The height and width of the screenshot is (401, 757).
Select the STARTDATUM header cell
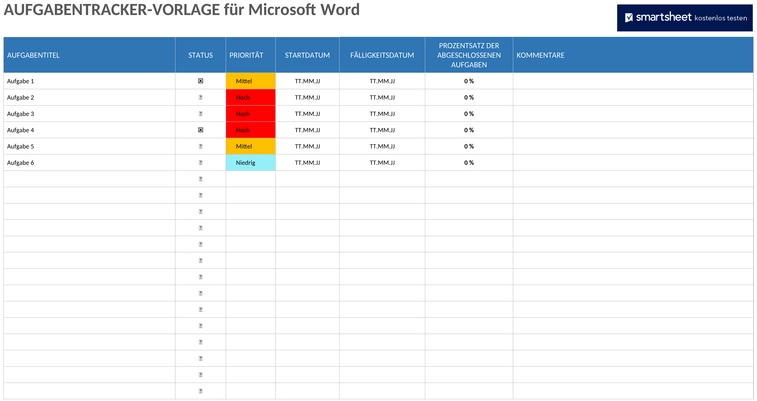(x=308, y=55)
